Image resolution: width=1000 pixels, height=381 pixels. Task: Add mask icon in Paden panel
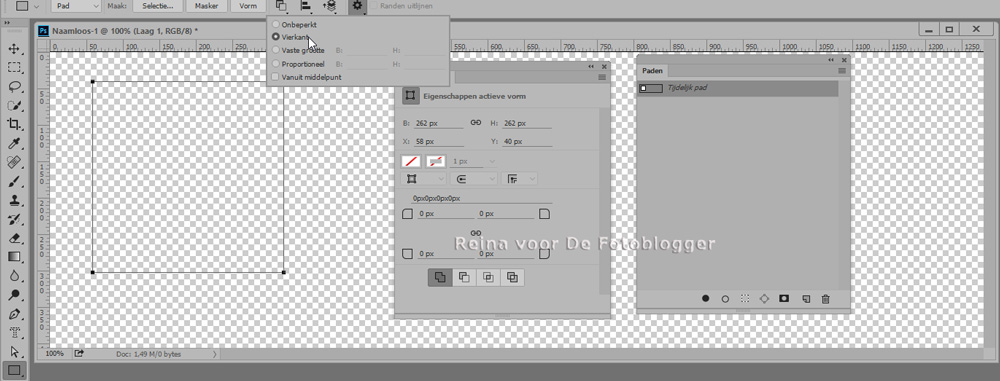point(784,298)
